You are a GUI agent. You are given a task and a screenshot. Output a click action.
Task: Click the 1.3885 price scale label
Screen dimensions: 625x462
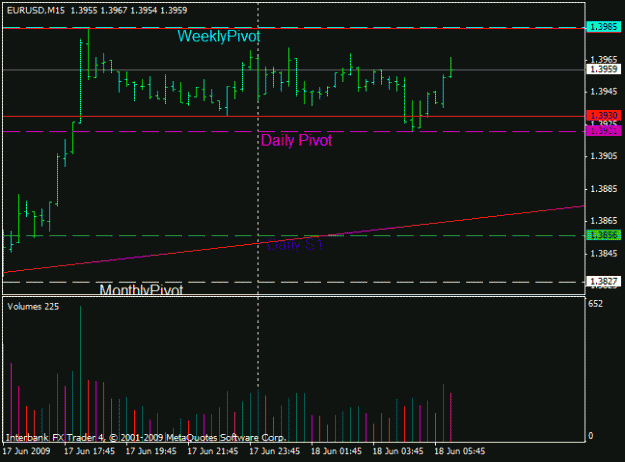coord(603,188)
